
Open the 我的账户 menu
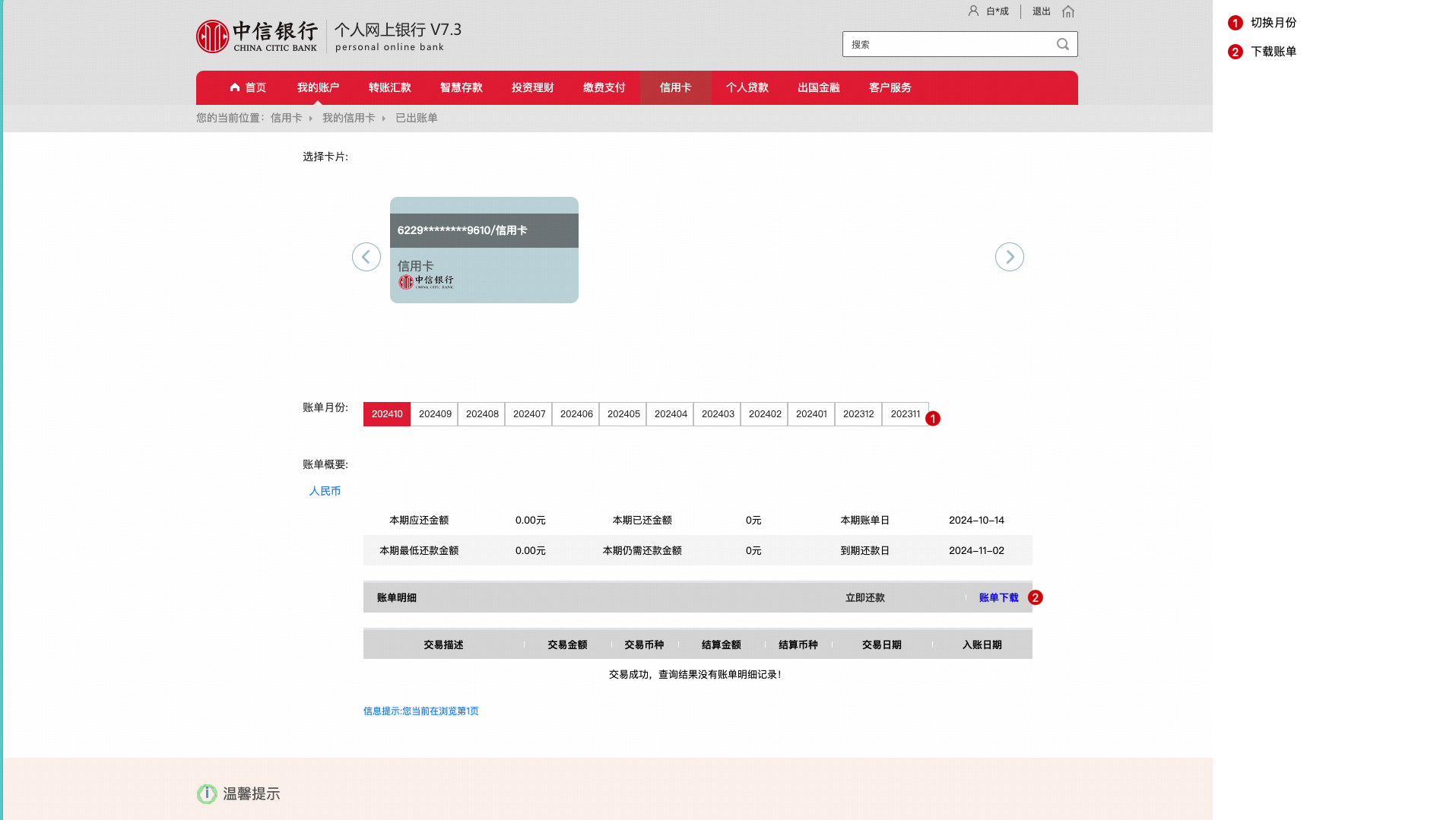tap(318, 87)
